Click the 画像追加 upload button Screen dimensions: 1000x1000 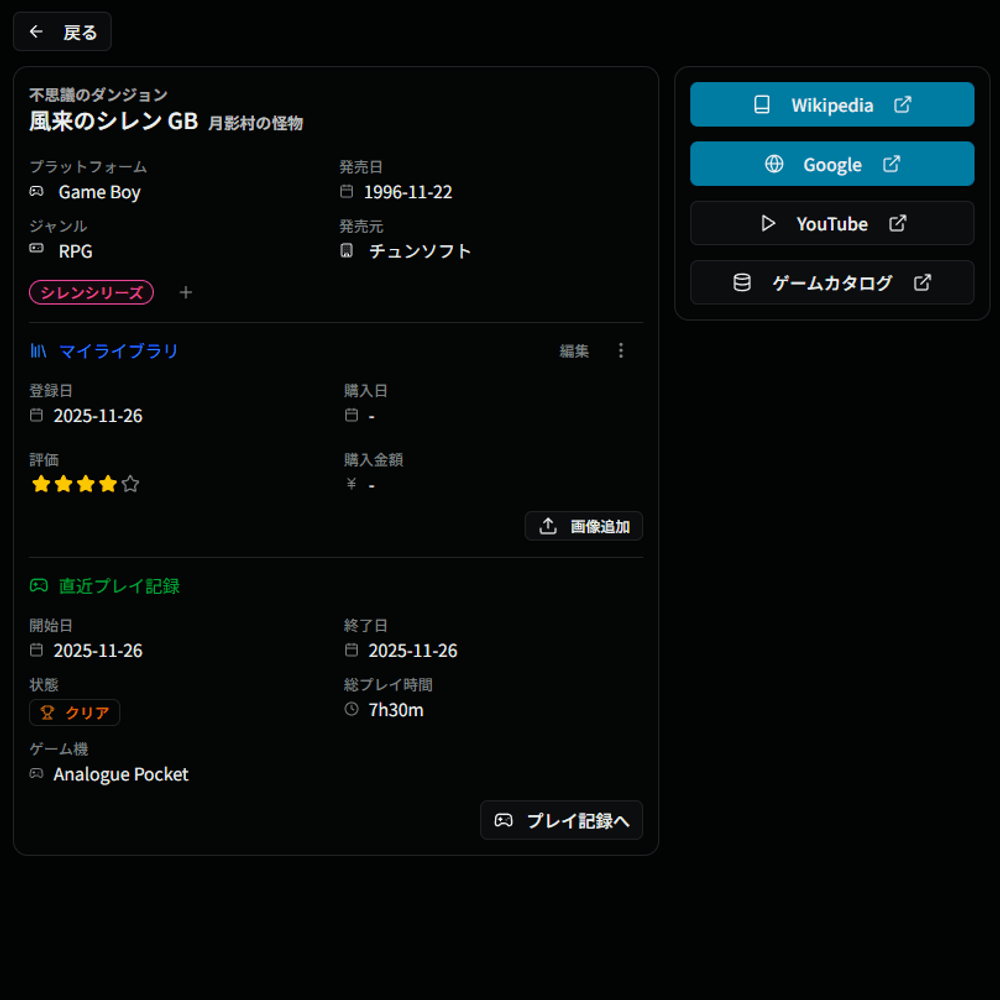click(584, 526)
